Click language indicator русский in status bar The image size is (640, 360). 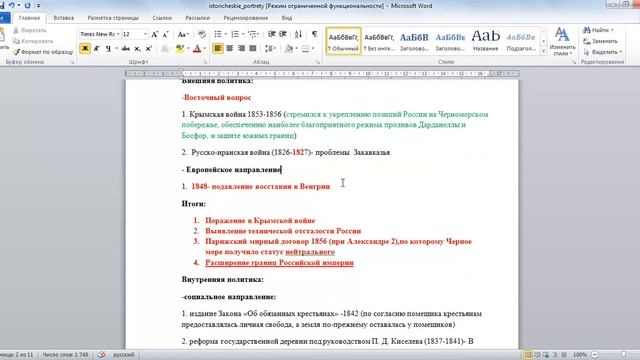click(x=124, y=355)
